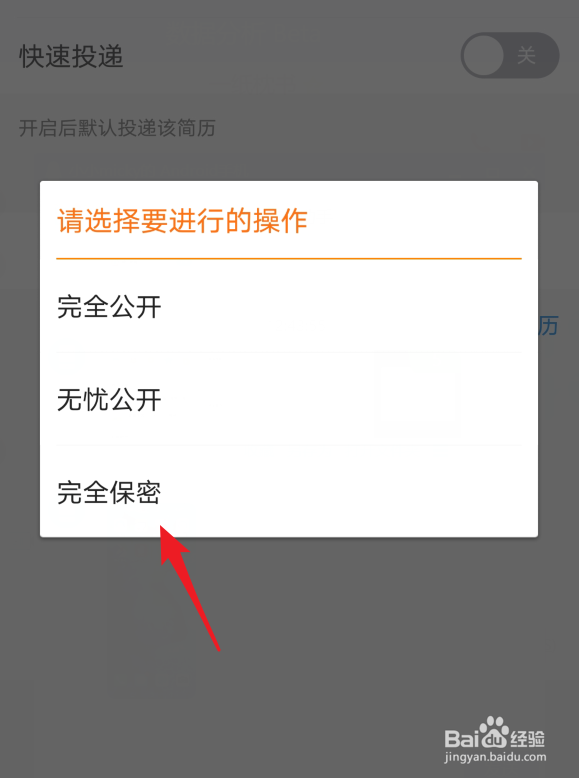Click the 'Bai' watermark lettering
Viewport: 579px width, 778px height.
pyautogui.click(x=459, y=739)
